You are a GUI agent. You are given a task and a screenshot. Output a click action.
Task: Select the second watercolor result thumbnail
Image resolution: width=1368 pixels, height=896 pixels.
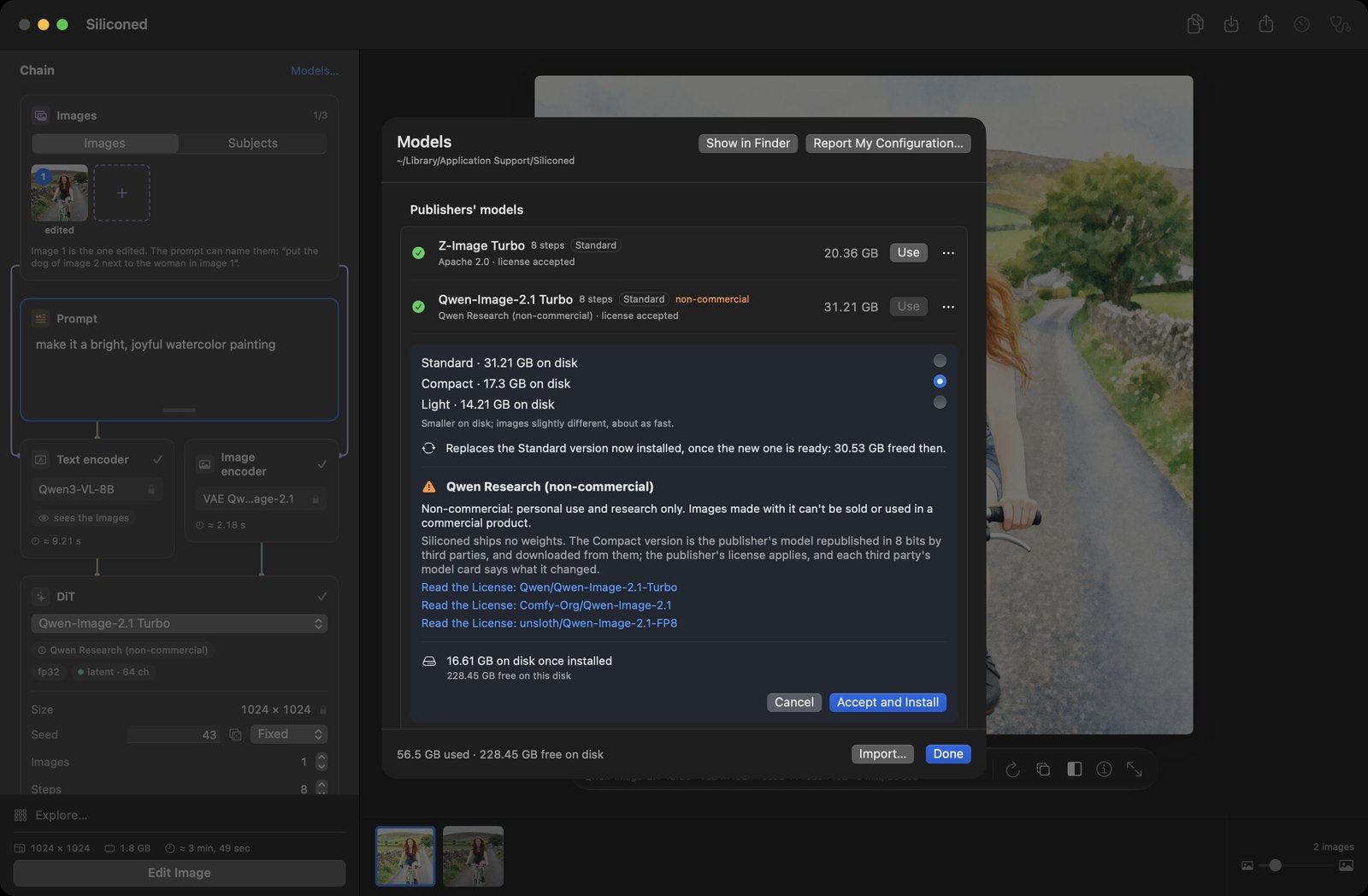473,856
